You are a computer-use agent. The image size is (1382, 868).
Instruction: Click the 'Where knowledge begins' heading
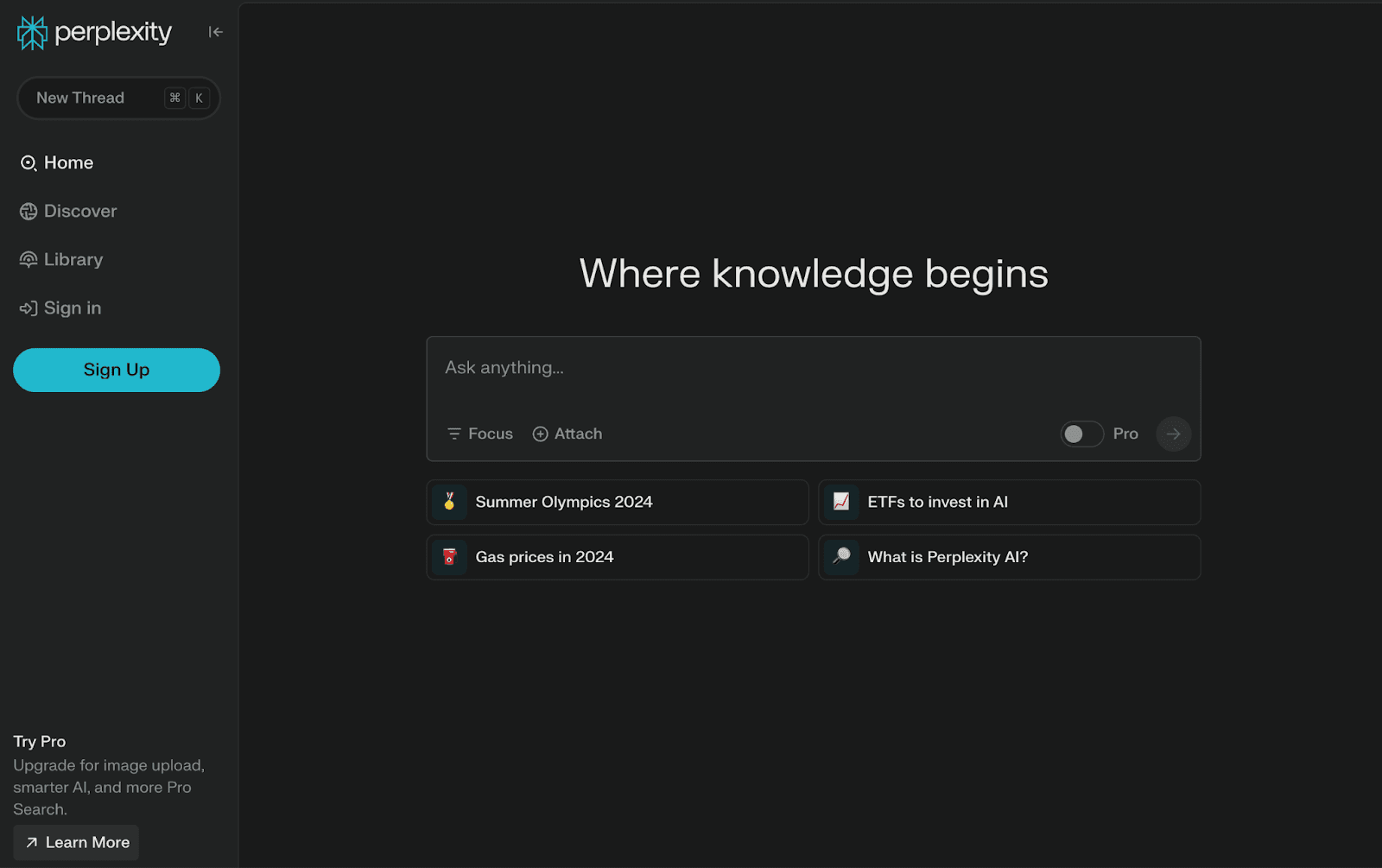814,274
